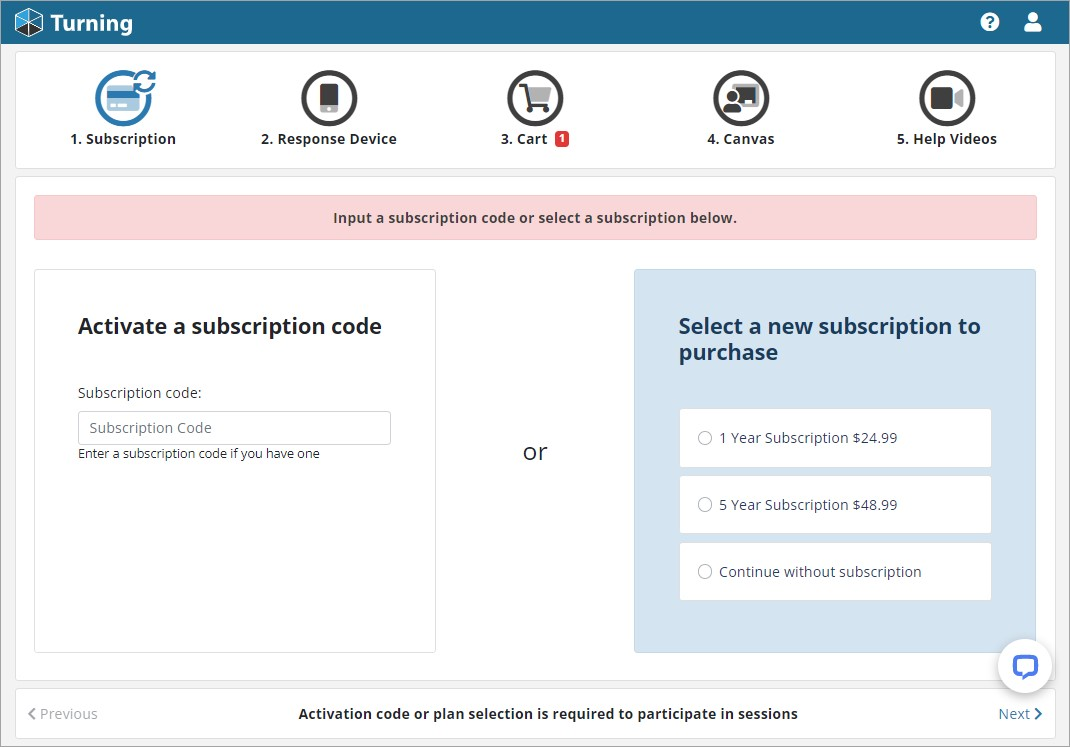Click the 'Activate a subscription code' heading
Viewport: 1070px width, 747px height.
(230, 326)
